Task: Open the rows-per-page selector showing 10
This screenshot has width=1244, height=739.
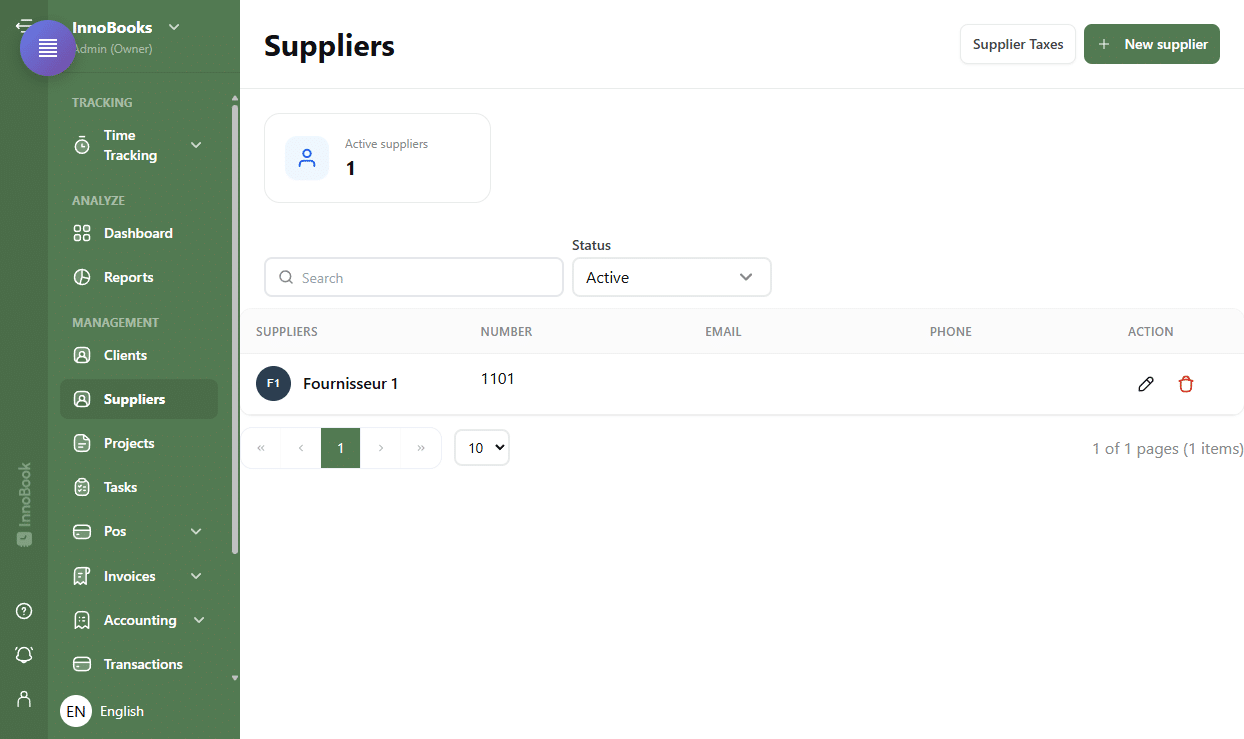Action: coord(482,448)
